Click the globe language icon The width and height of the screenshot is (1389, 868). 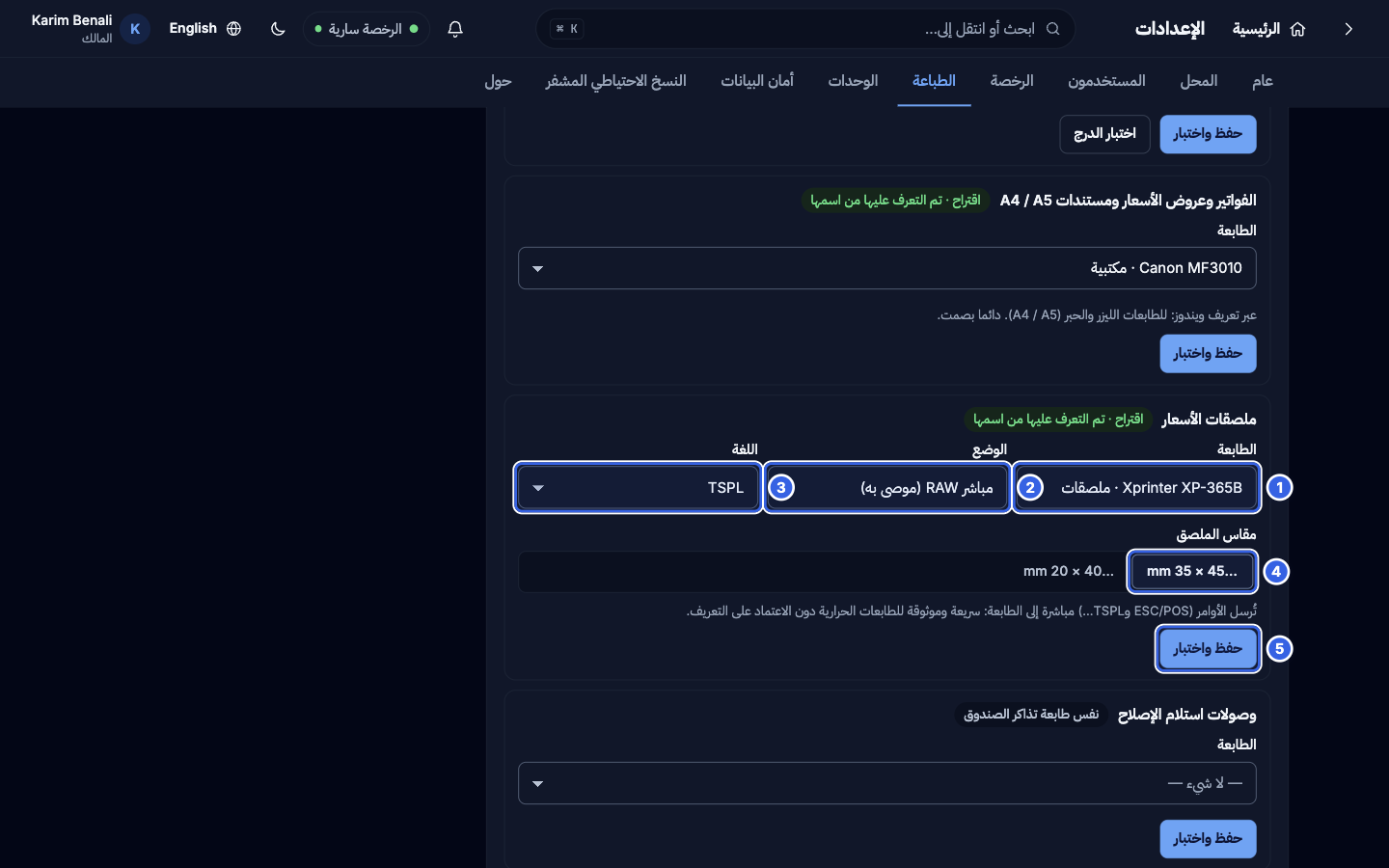tap(233, 29)
